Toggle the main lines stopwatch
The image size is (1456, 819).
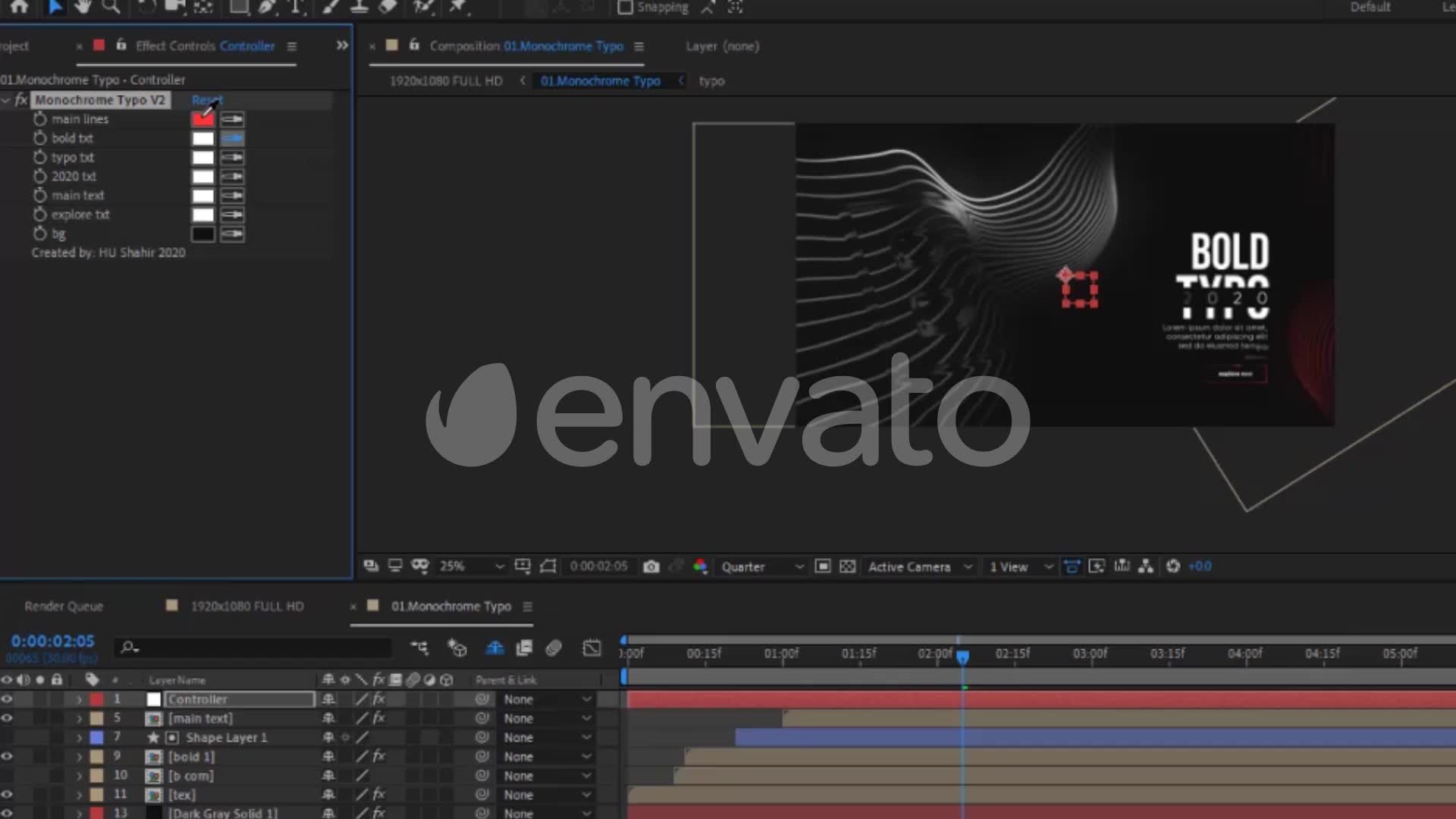(40, 119)
